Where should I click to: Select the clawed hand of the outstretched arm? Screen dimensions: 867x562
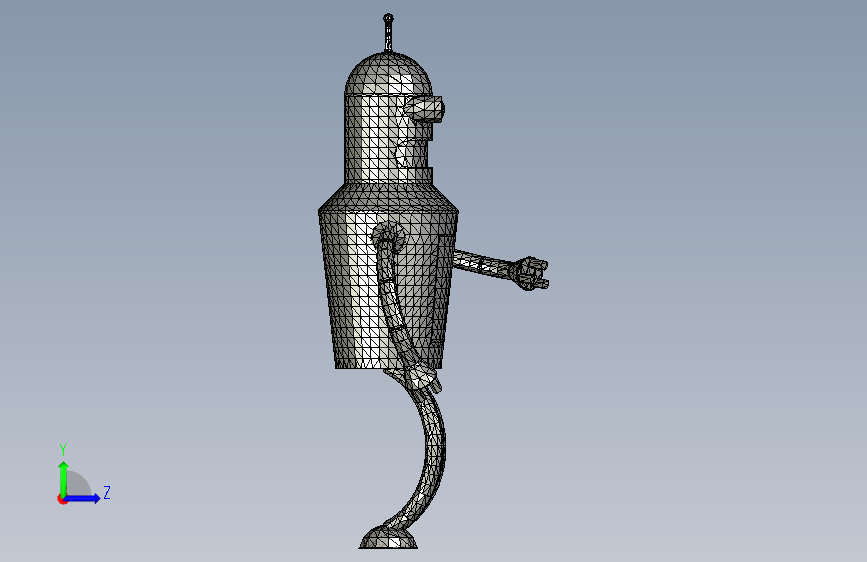pos(530,273)
